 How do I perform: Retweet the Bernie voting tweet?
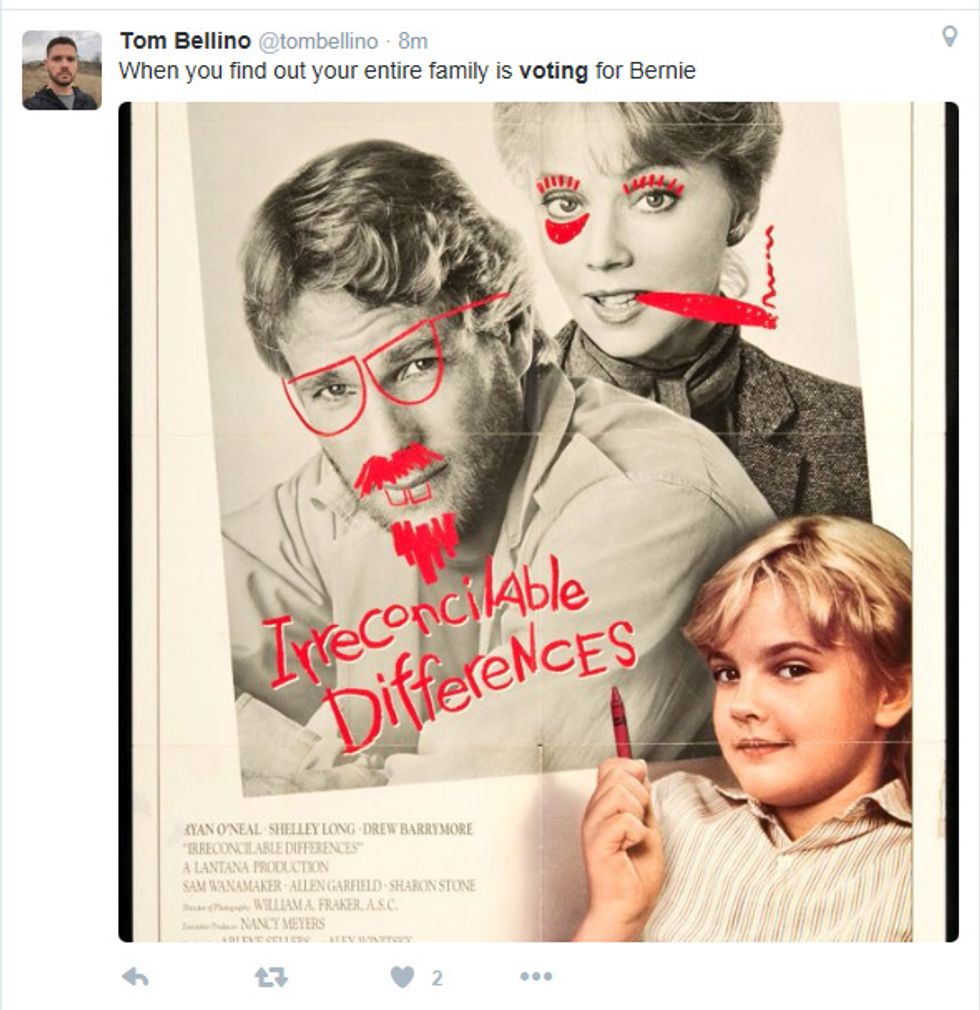(271, 978)
